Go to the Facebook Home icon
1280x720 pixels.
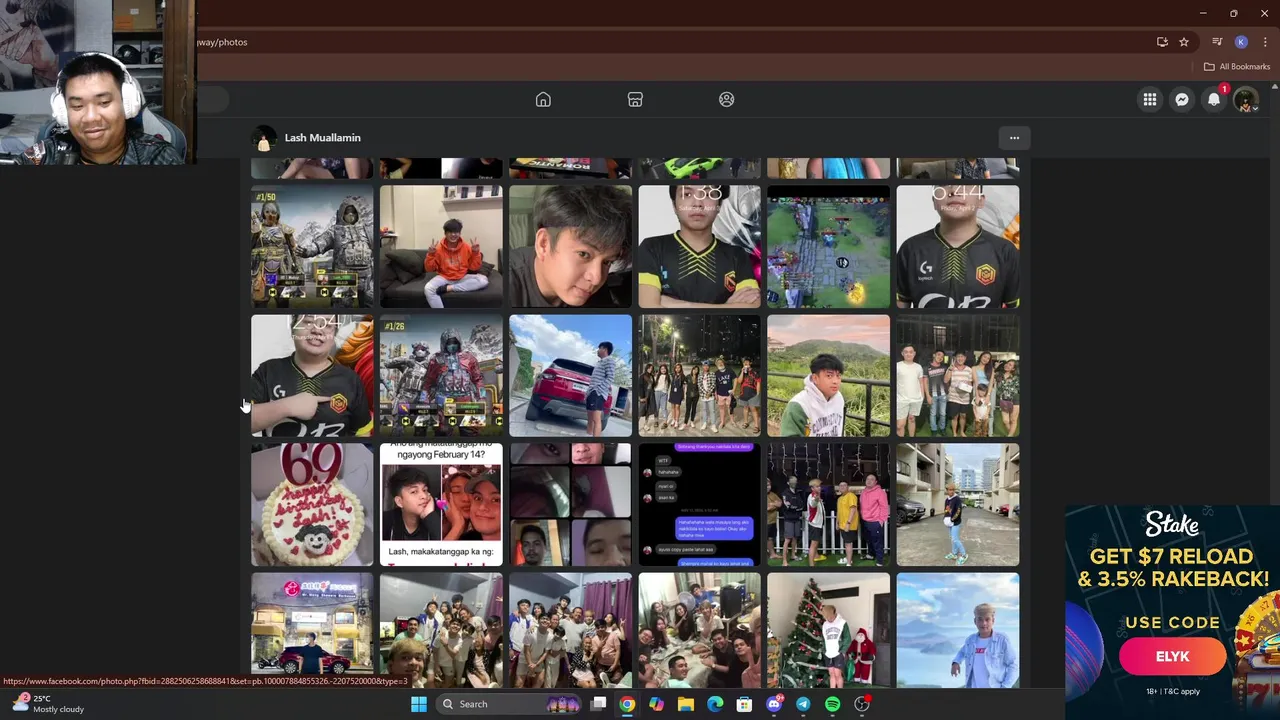point(543,99)
